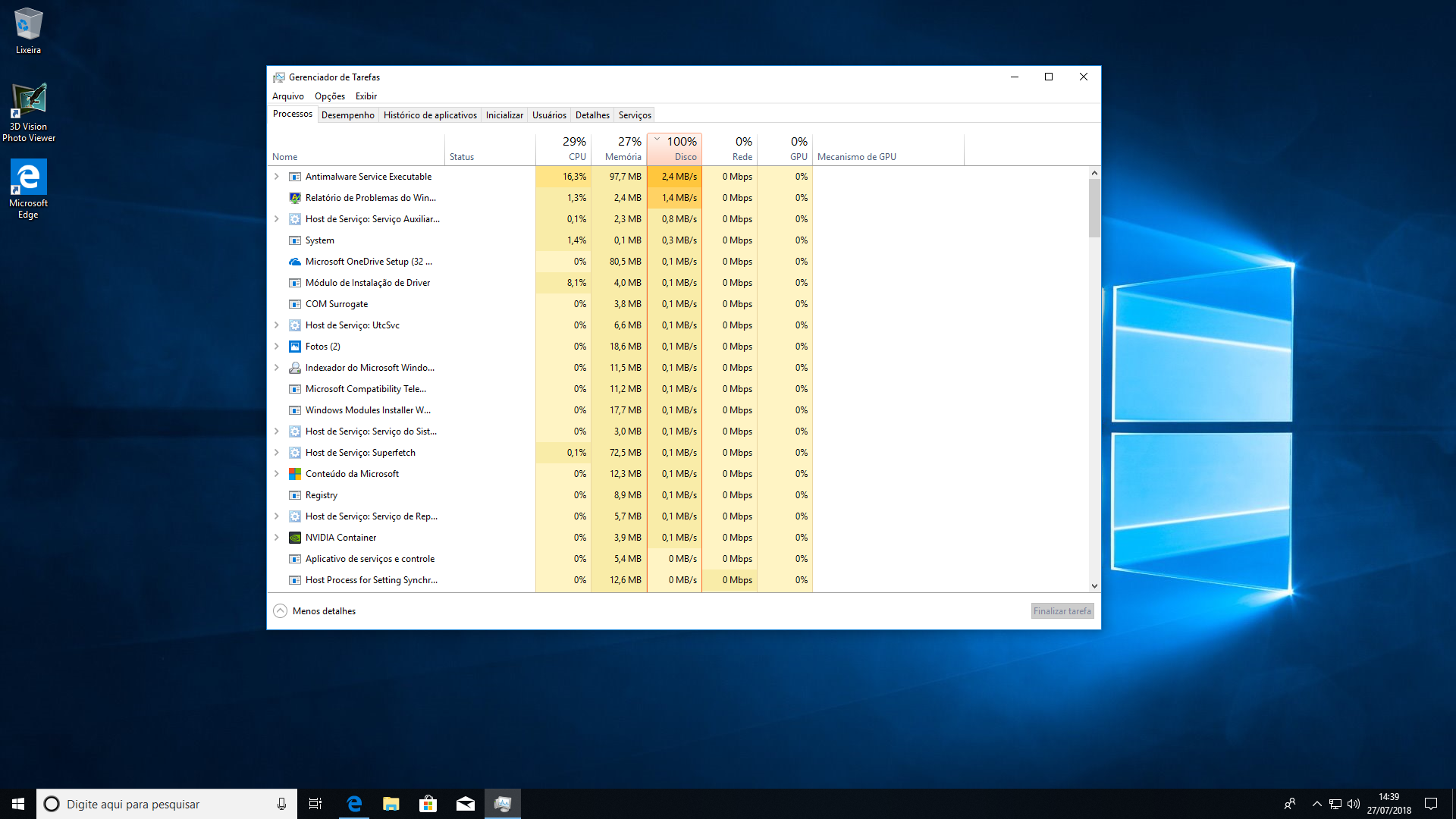Switch to the Serviços tab
This screenshot has width=1456, height=819.
tap(635, 115)
